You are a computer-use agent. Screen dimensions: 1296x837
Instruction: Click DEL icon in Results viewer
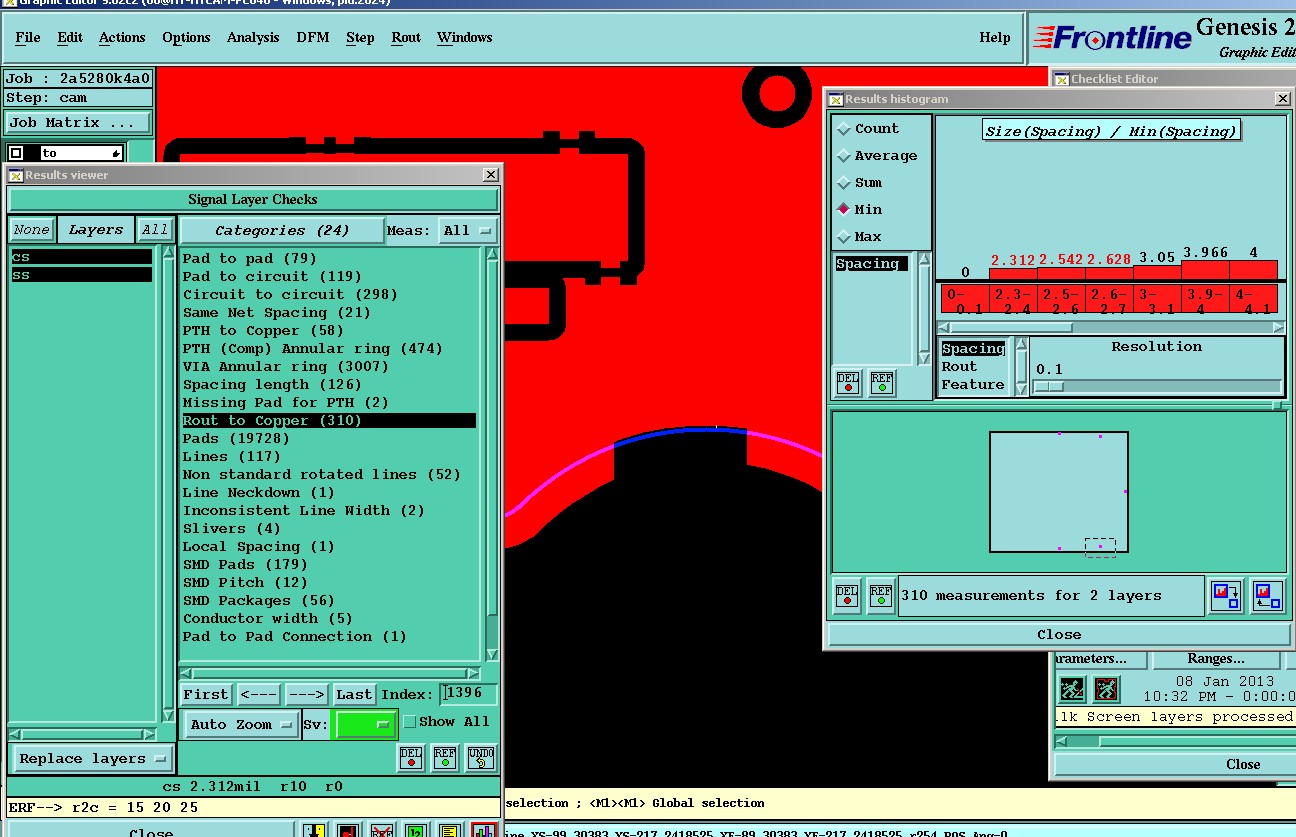point(411,758)
